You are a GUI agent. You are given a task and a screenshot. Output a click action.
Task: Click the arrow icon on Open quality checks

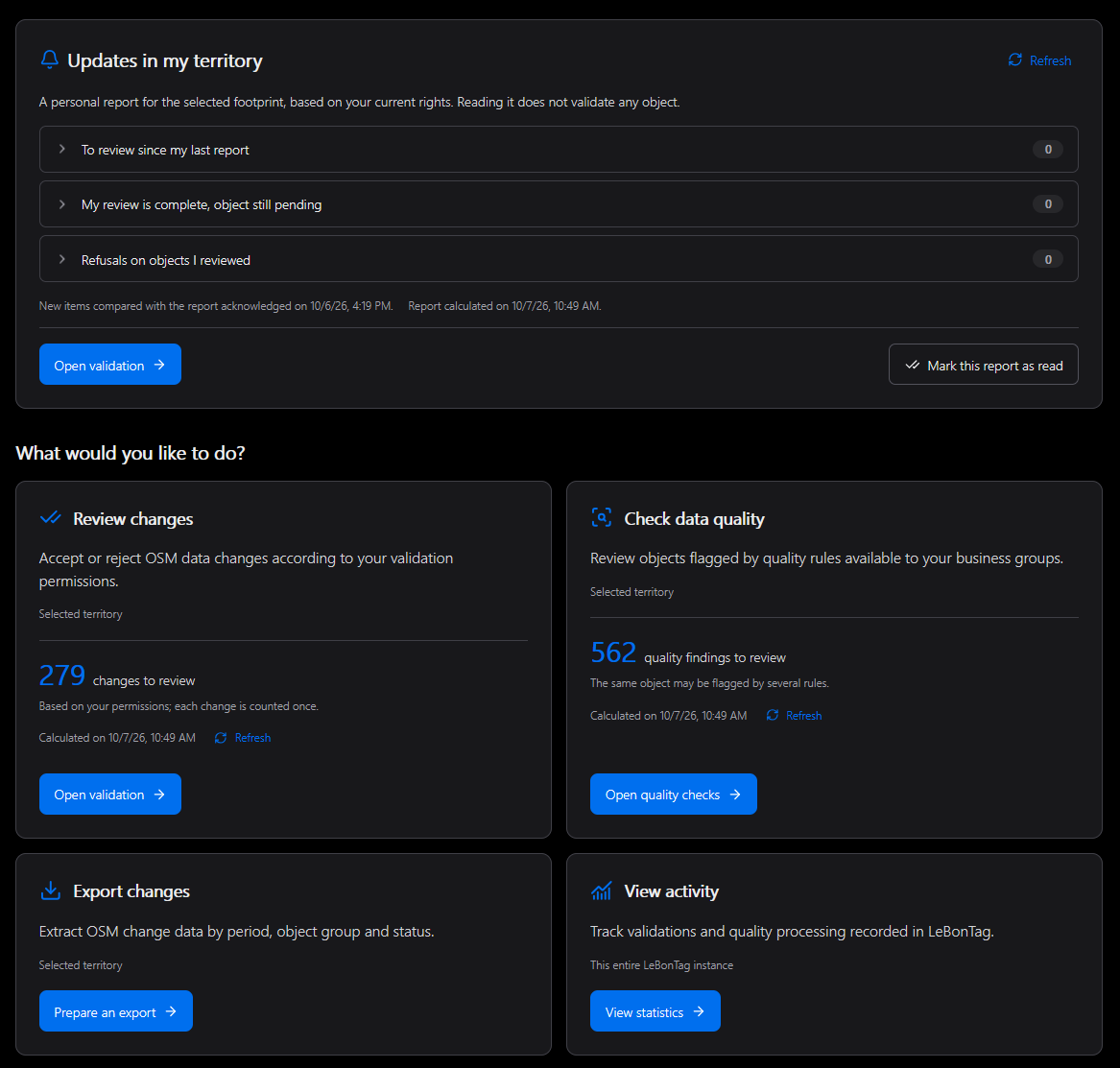point(735,795)
